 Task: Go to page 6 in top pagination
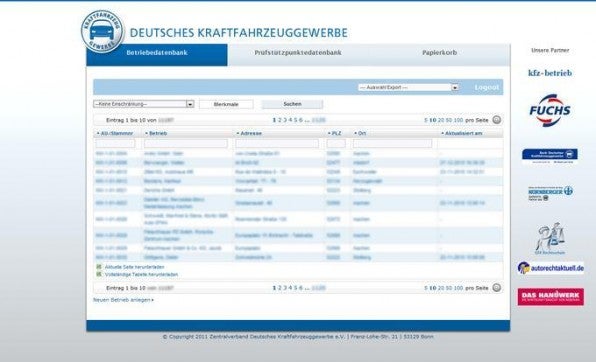pyautogui.click(x=301, y=120)
